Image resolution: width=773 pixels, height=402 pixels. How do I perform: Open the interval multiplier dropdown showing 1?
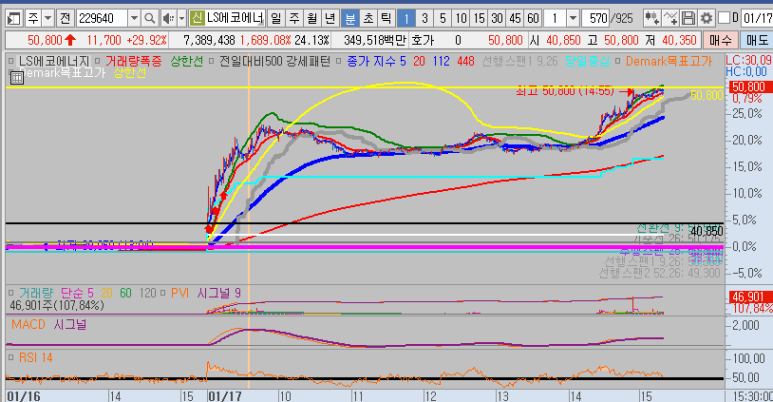click(574, 18)
